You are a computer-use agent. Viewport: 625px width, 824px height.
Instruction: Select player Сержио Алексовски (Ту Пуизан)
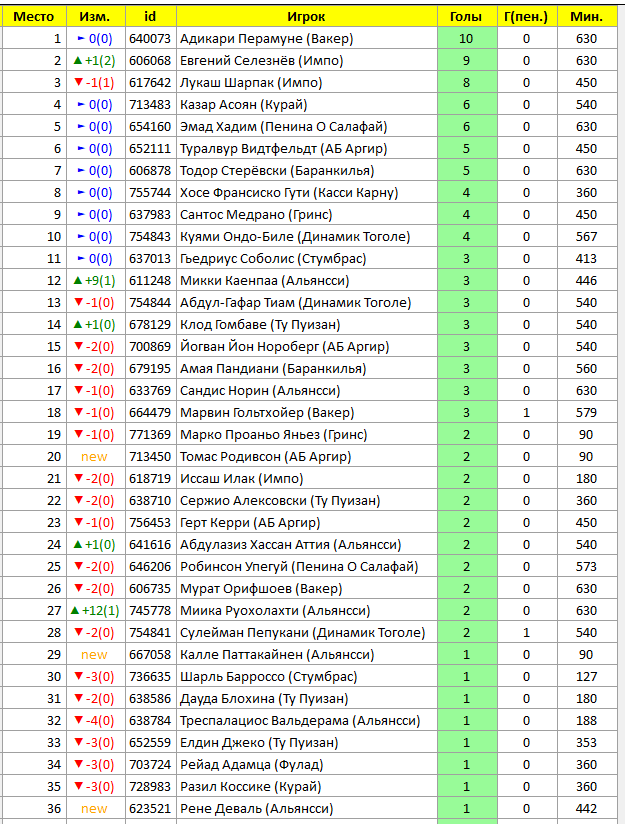(280, 501)
